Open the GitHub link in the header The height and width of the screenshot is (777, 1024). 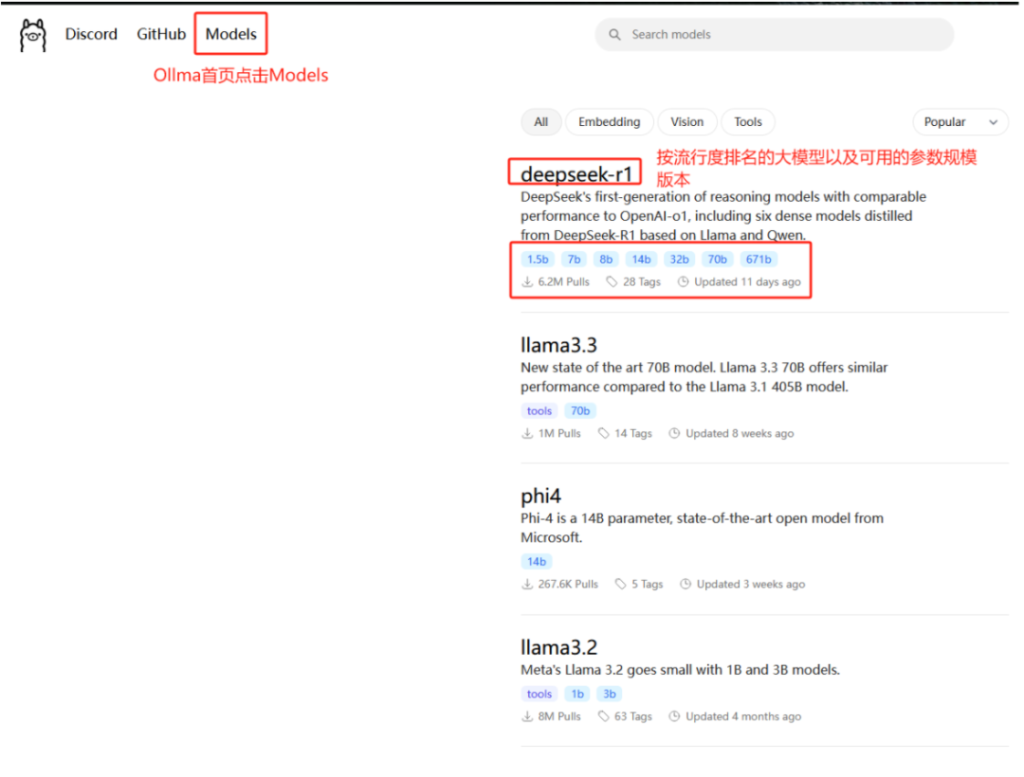click(161, 34)
